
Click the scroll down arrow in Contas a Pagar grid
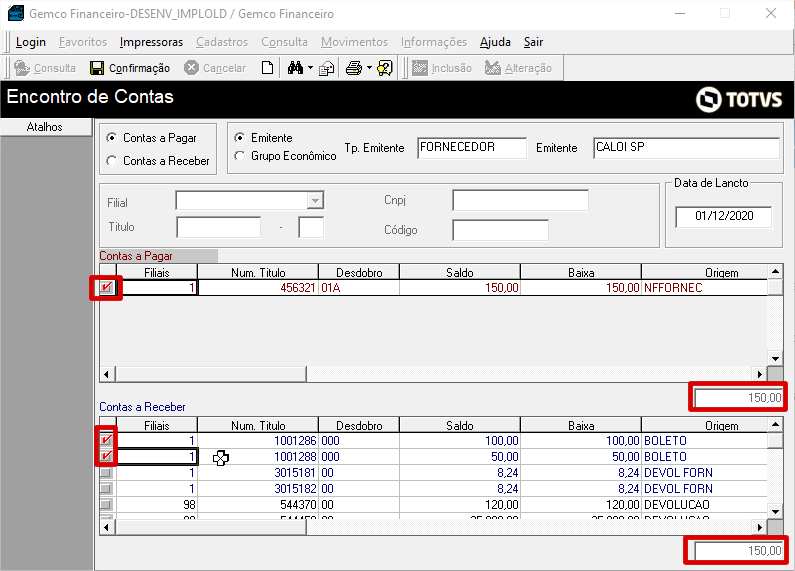[775, 359]
